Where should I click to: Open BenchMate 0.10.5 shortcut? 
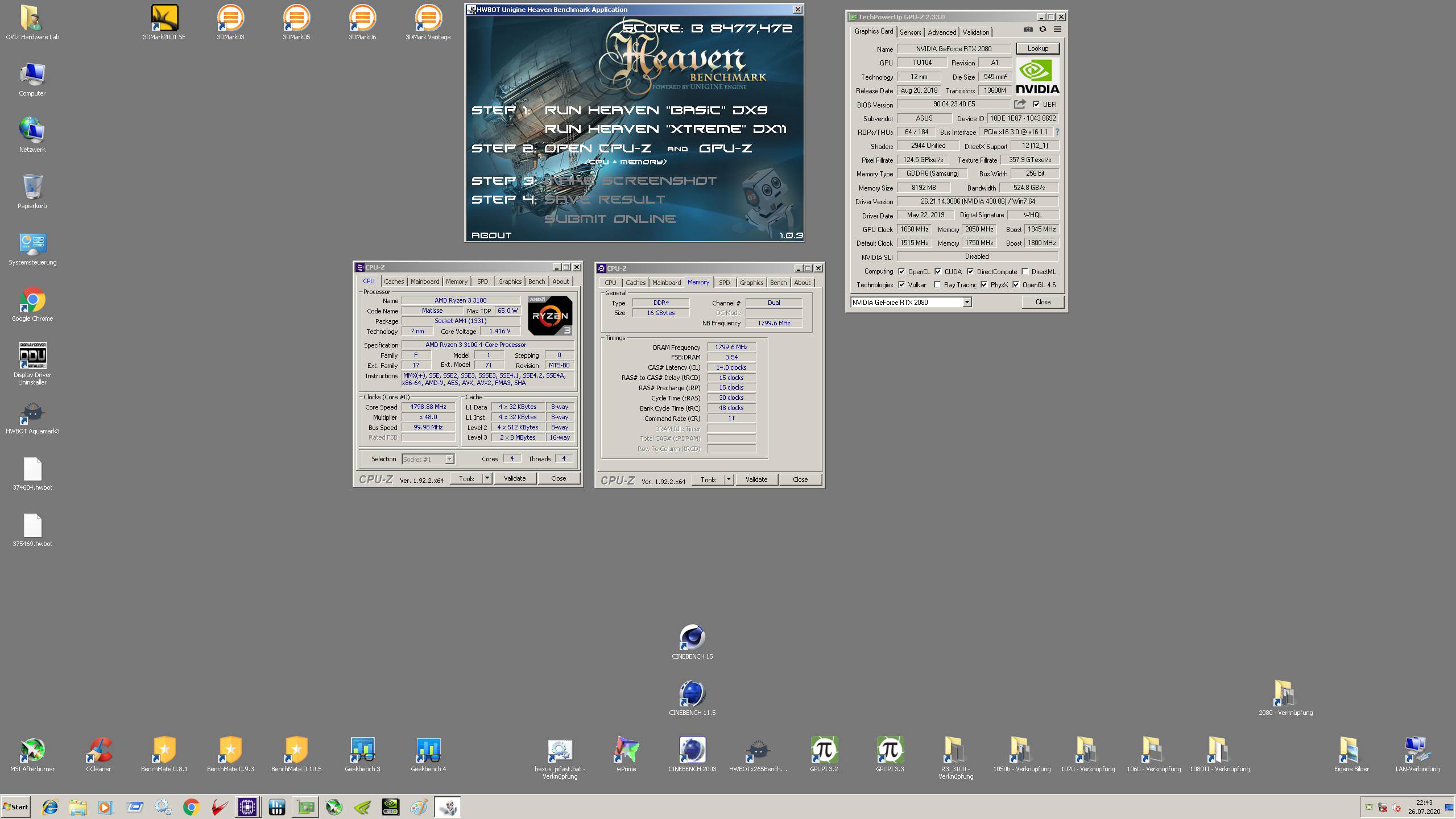point(296,754)
